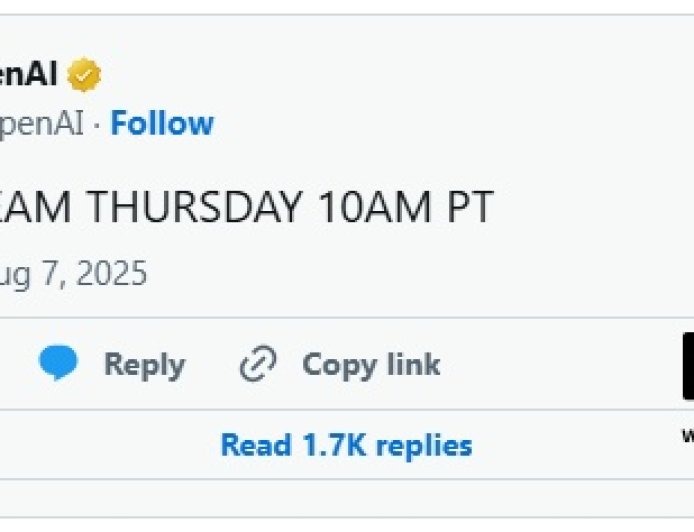Follow the OpenAI account
The height and width of the screenshot is (532, 694).
162,124
